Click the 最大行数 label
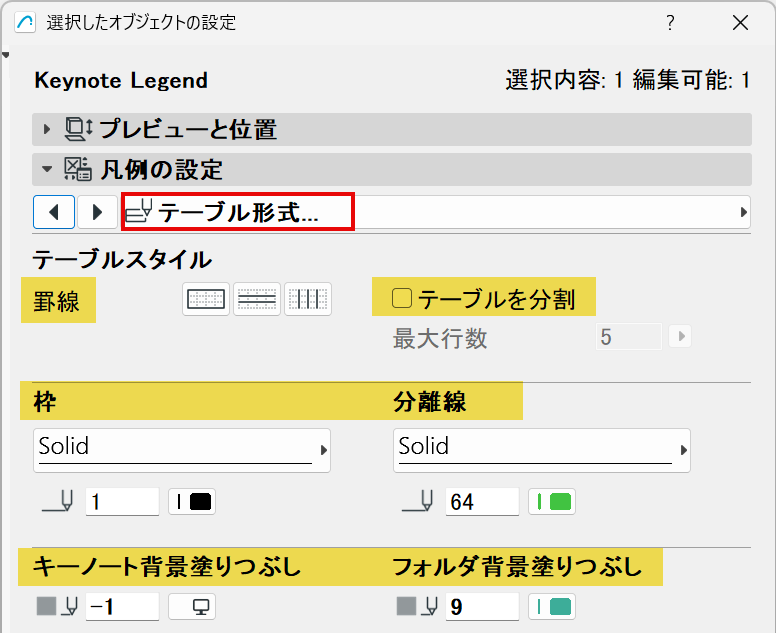 click(x=440, y=339)
